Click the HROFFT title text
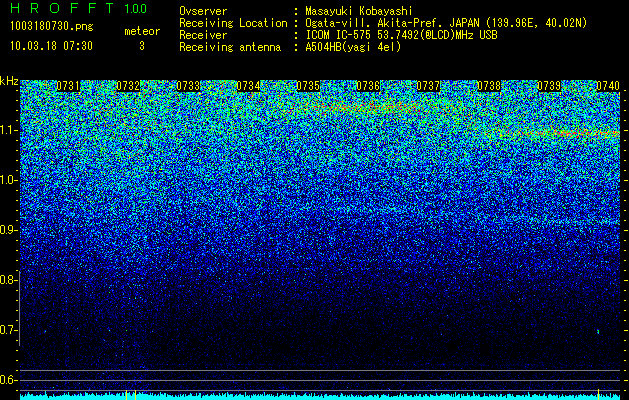This screenshot has width=629, height=400. (62, 8)
